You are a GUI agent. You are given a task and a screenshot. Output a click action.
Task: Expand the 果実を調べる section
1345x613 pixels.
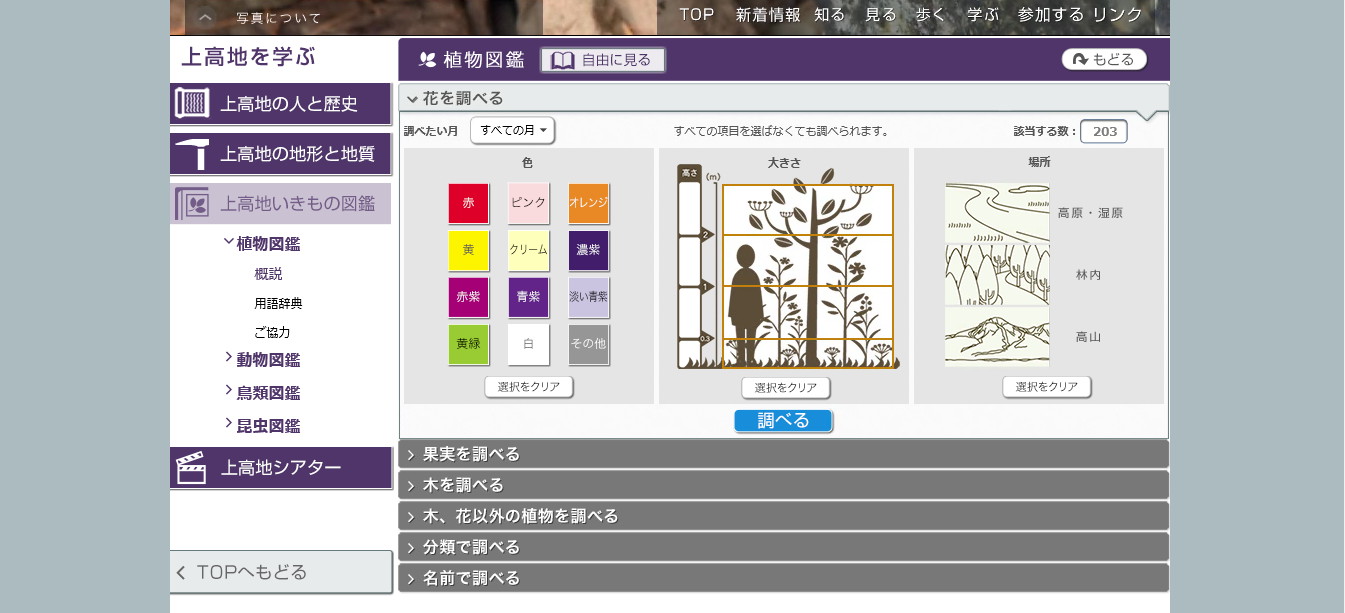[783, 454]
